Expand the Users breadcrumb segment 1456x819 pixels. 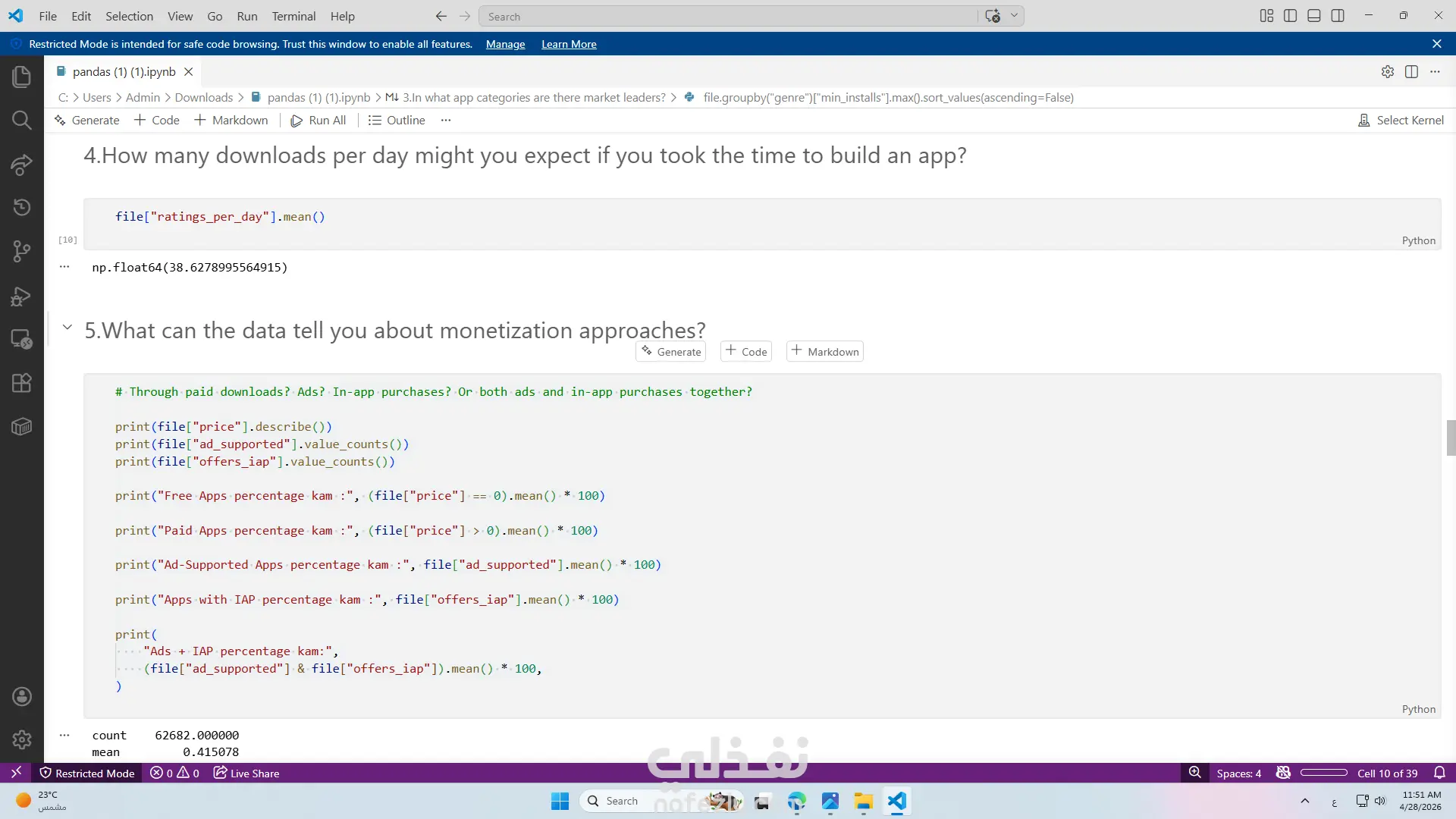point(96,97)
